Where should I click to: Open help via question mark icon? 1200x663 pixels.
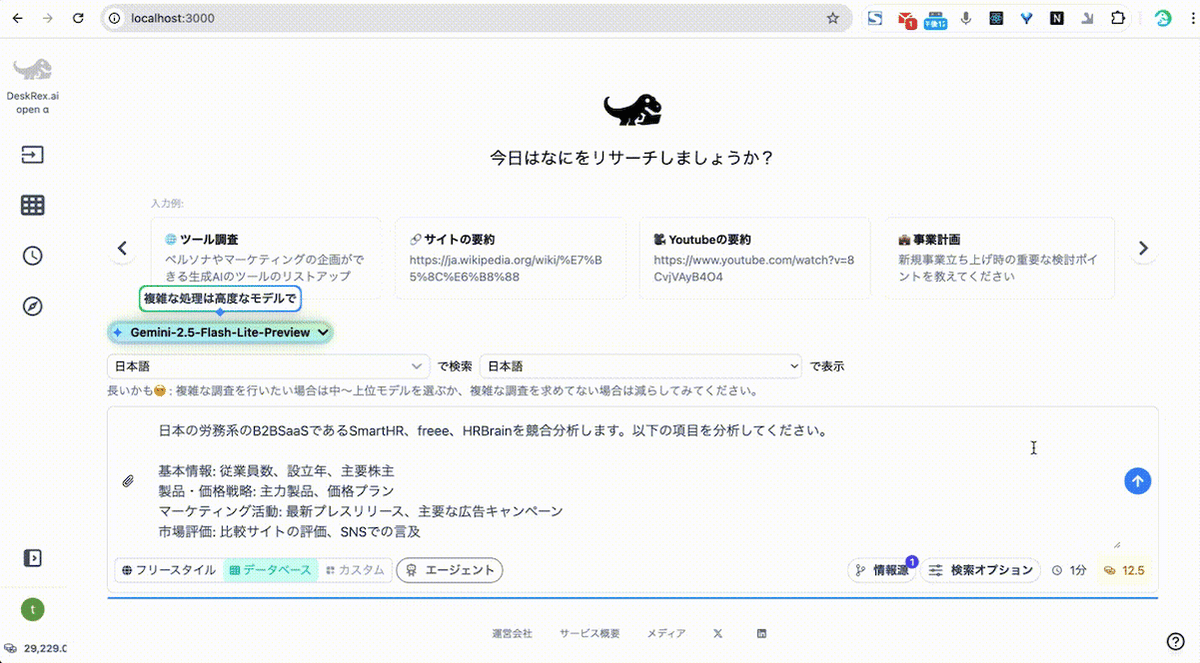pyautogui.click(x=1178, y=639)
